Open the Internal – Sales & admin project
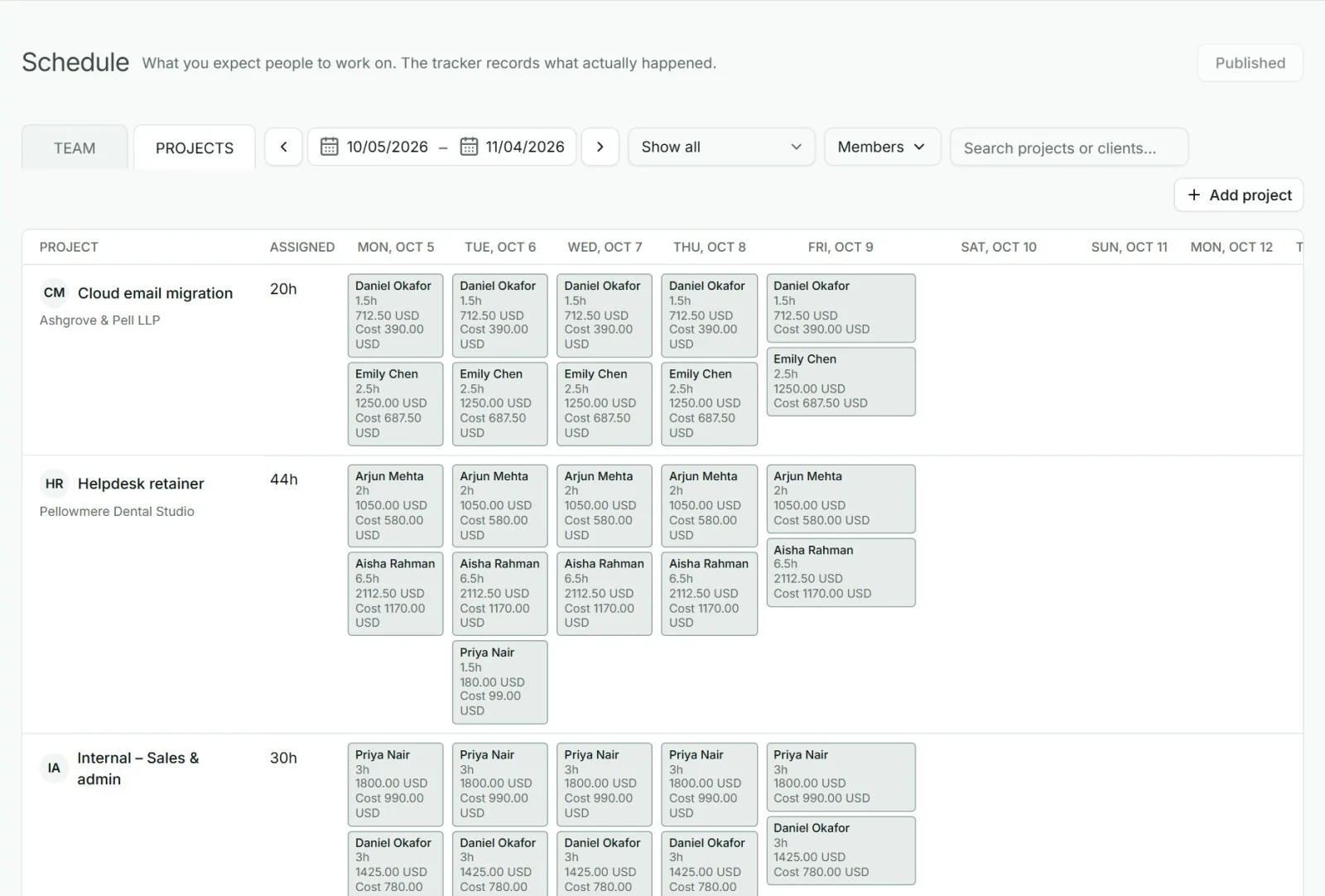The image size is (1325, 896). [x=138, y=768]
